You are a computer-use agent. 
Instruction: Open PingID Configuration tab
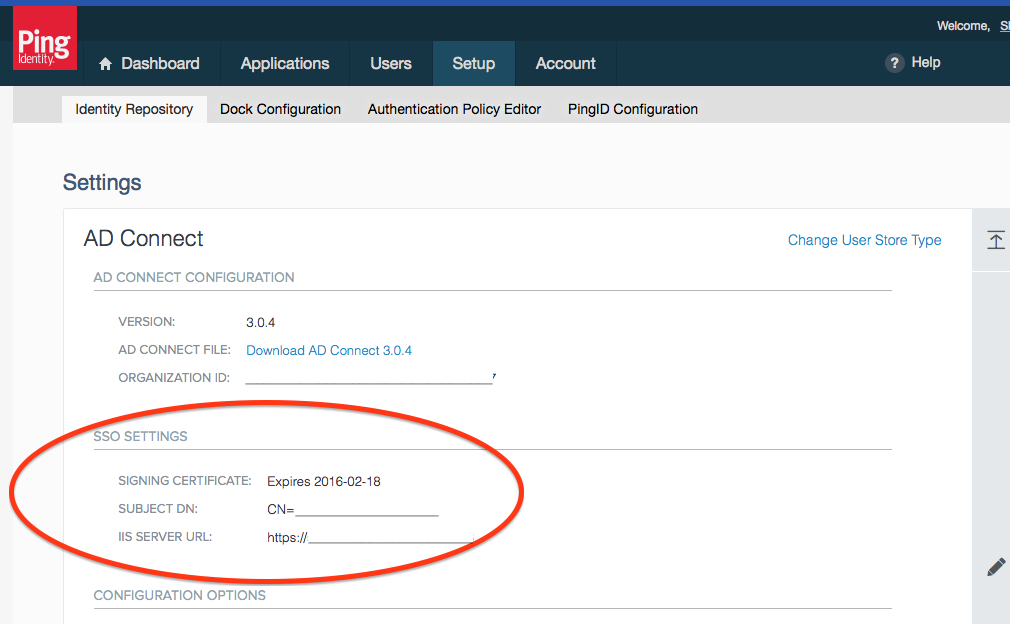pos(633,109)
